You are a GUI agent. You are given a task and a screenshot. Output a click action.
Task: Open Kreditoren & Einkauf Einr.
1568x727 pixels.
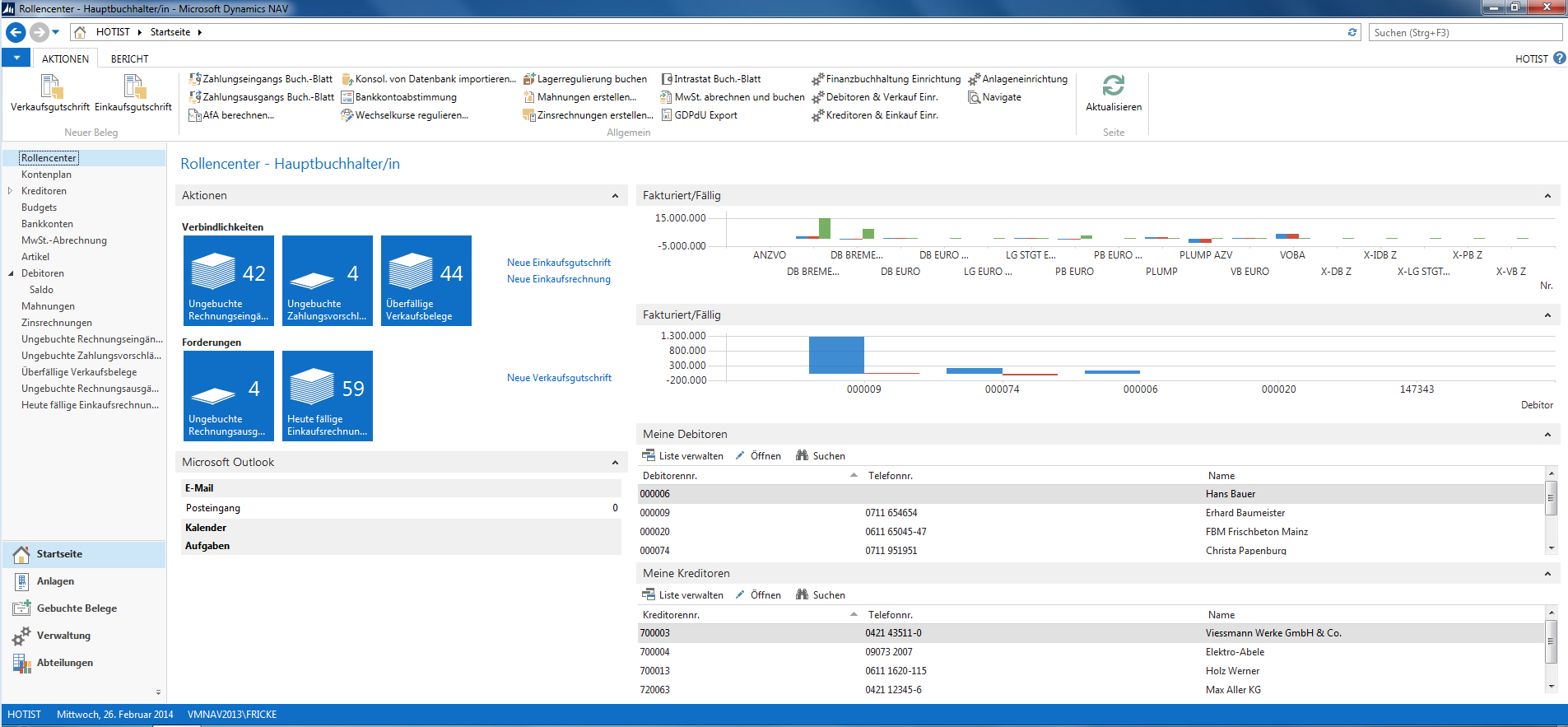click(x=875, y=115)
